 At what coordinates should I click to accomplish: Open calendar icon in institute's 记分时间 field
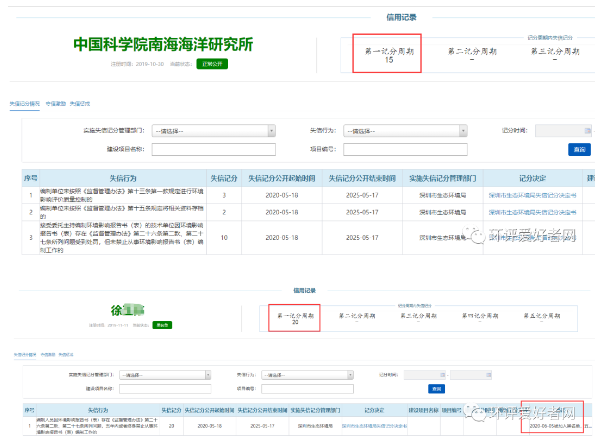588,131
